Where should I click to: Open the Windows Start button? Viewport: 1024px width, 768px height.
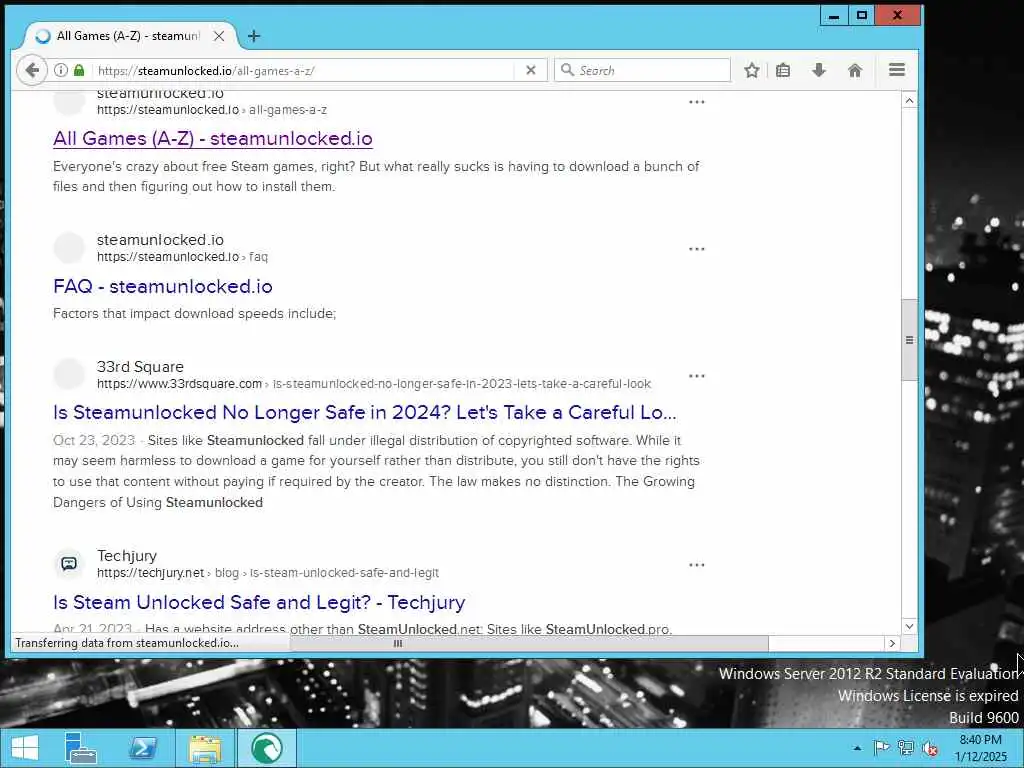pos(25,748)
